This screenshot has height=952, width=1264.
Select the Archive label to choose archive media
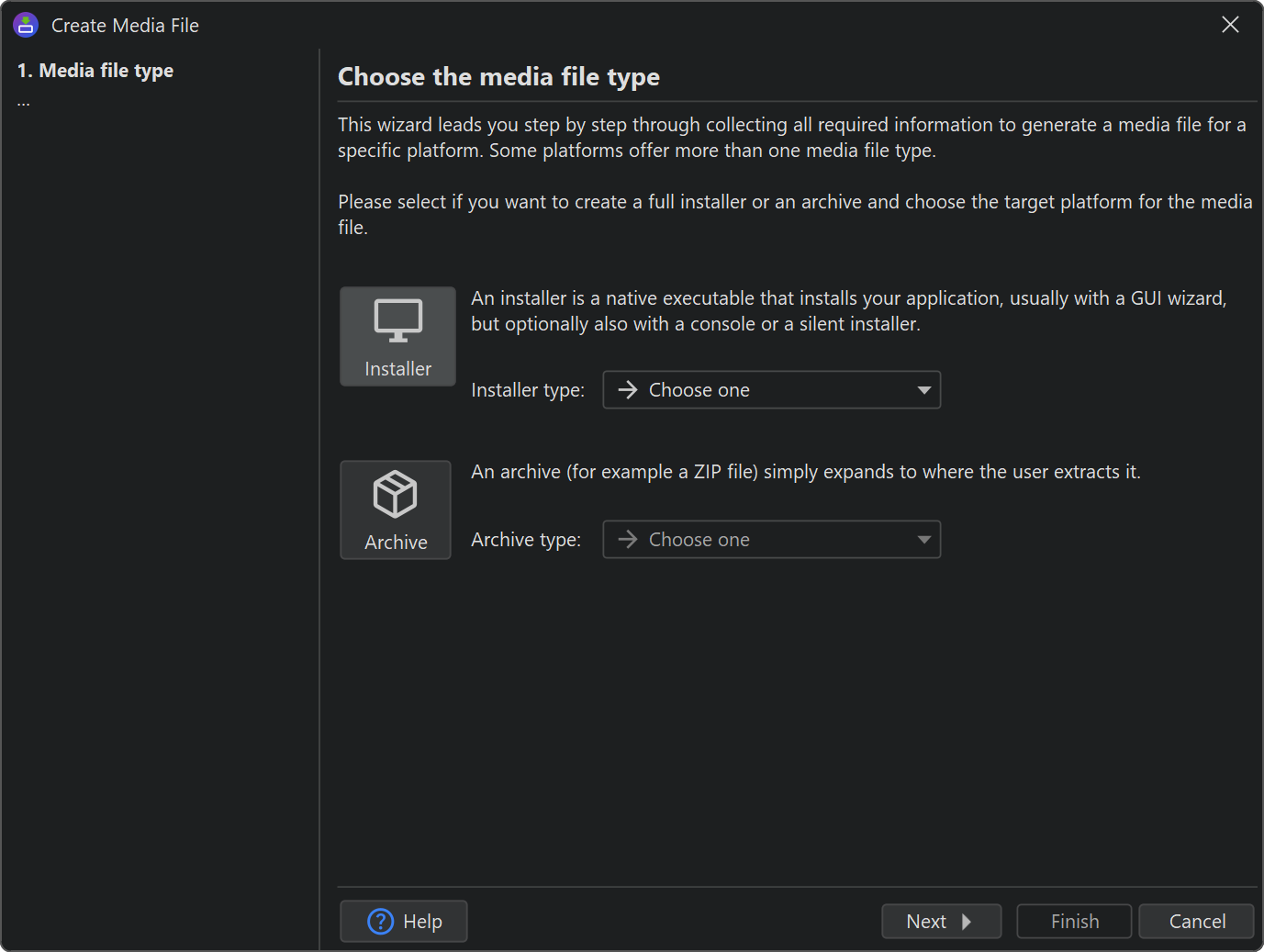[396, 543]
